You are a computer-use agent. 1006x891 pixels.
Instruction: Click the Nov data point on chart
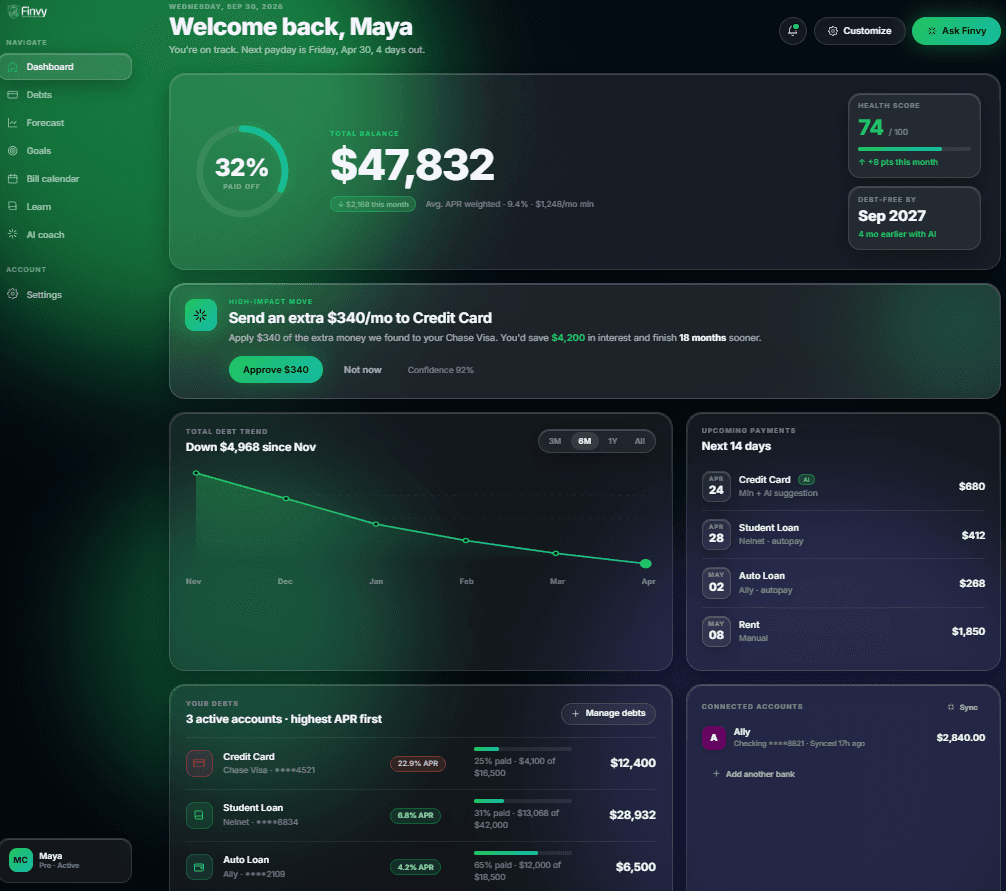196,473
